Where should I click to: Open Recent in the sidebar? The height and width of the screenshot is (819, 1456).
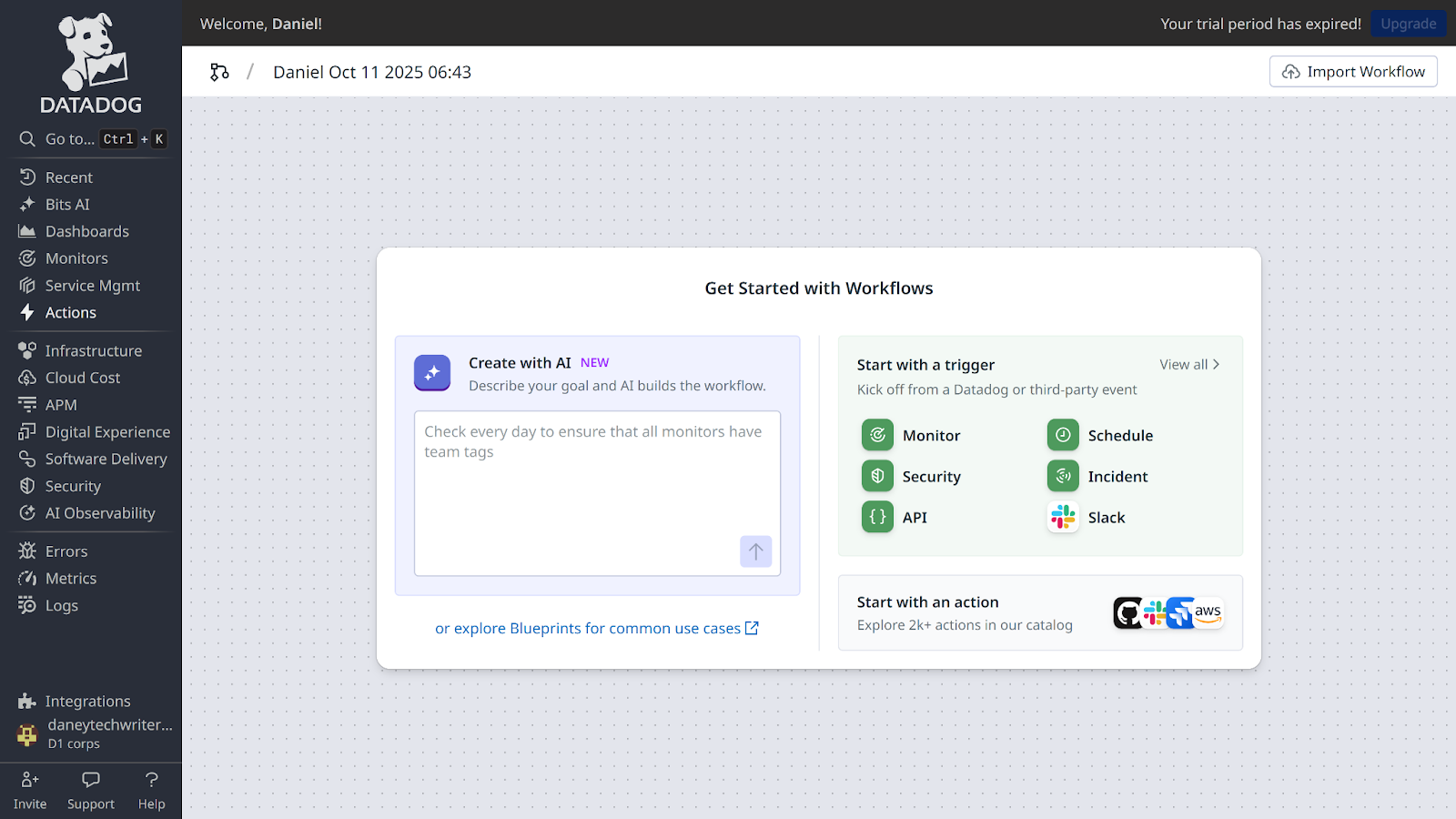click(69, 177)
